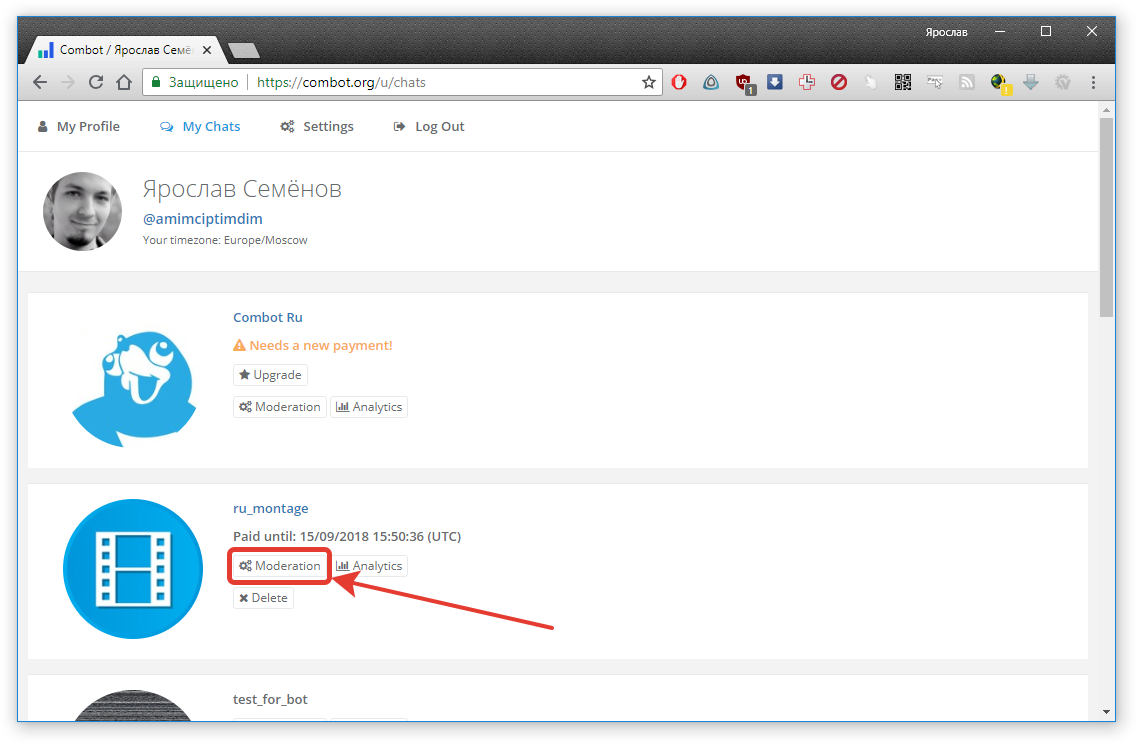Image resolution: width=1137 pixels, height=744 pixels.
Task: Click the green padlock secure icon
Action: point(155,82)
